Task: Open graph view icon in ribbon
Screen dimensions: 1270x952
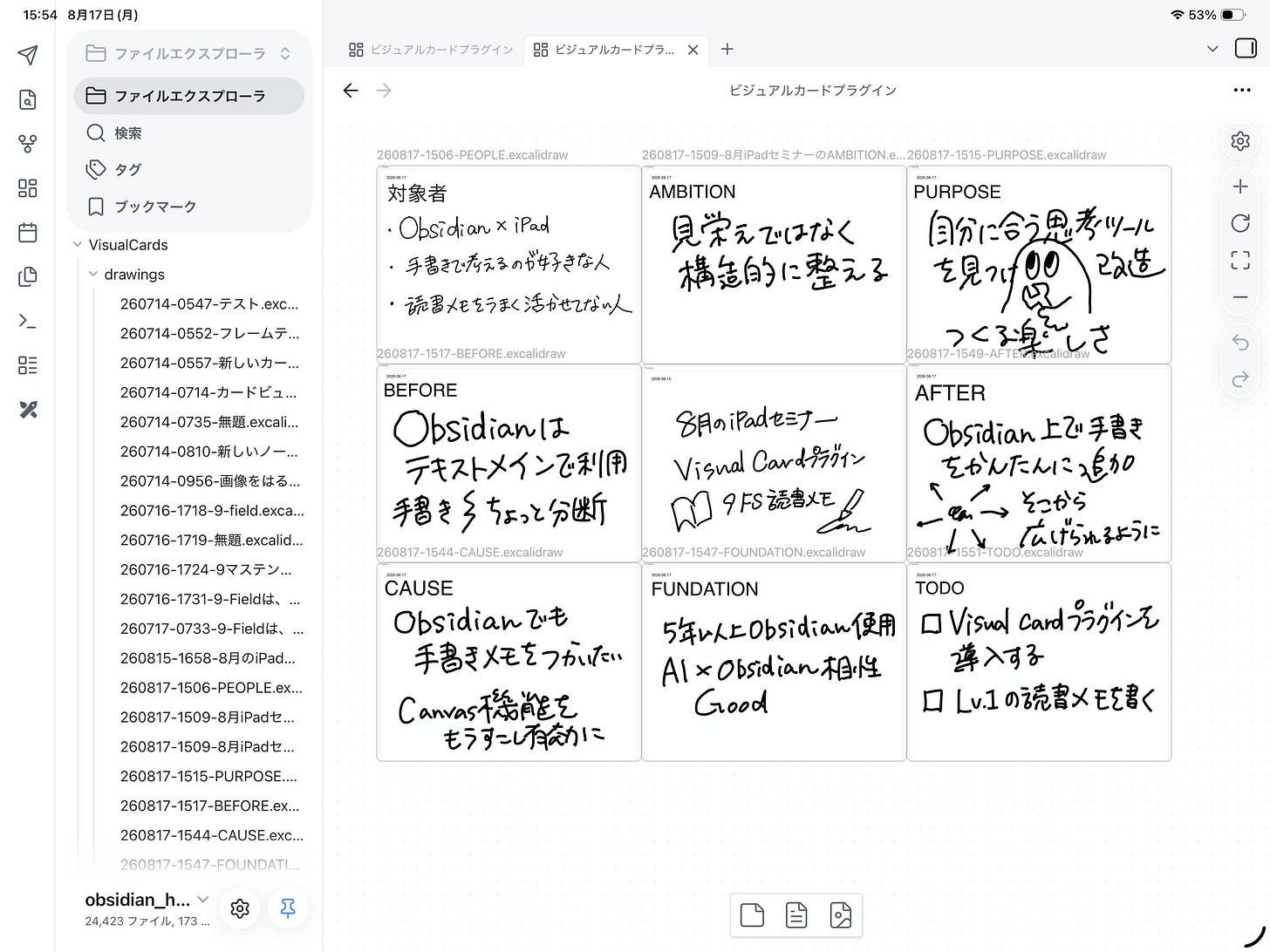Action: [28, 144]
